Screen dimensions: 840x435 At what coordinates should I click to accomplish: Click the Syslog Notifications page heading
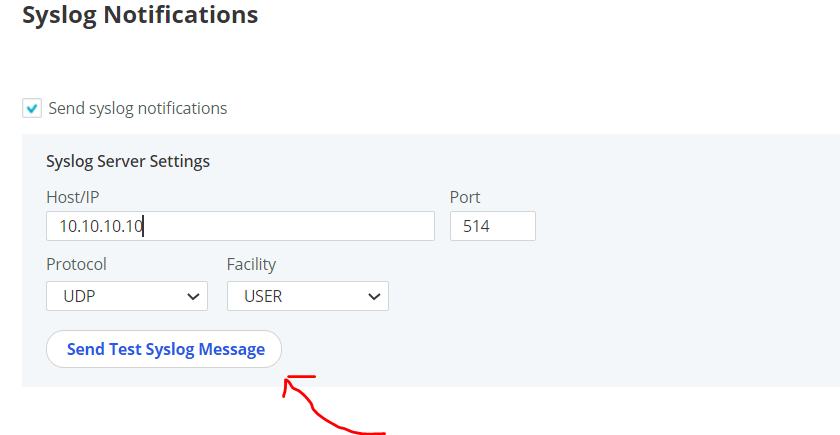(140, 15)
